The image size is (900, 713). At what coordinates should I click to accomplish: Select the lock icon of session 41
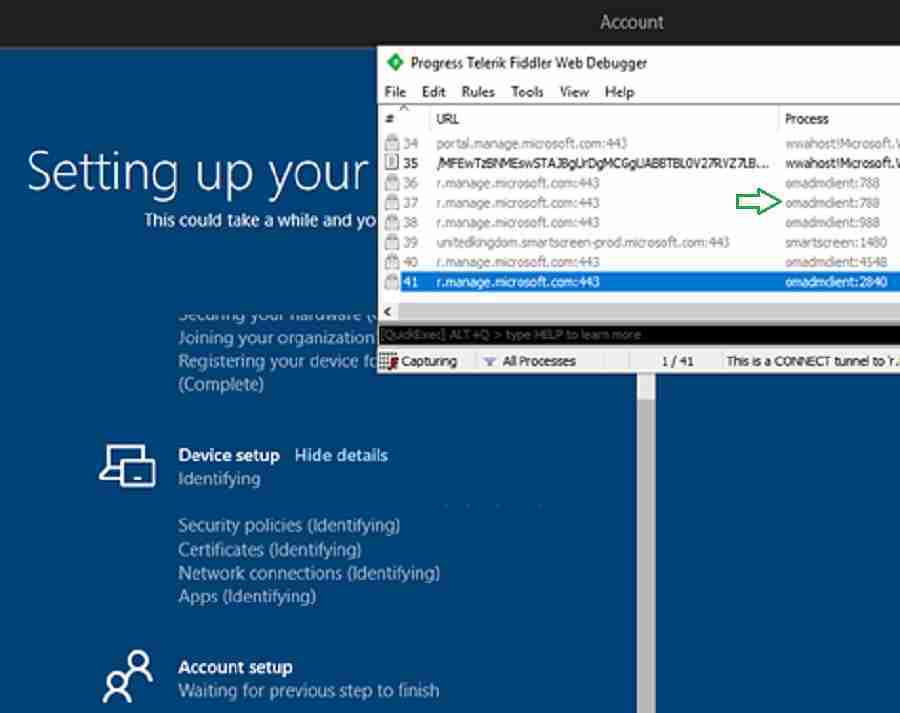391,282
